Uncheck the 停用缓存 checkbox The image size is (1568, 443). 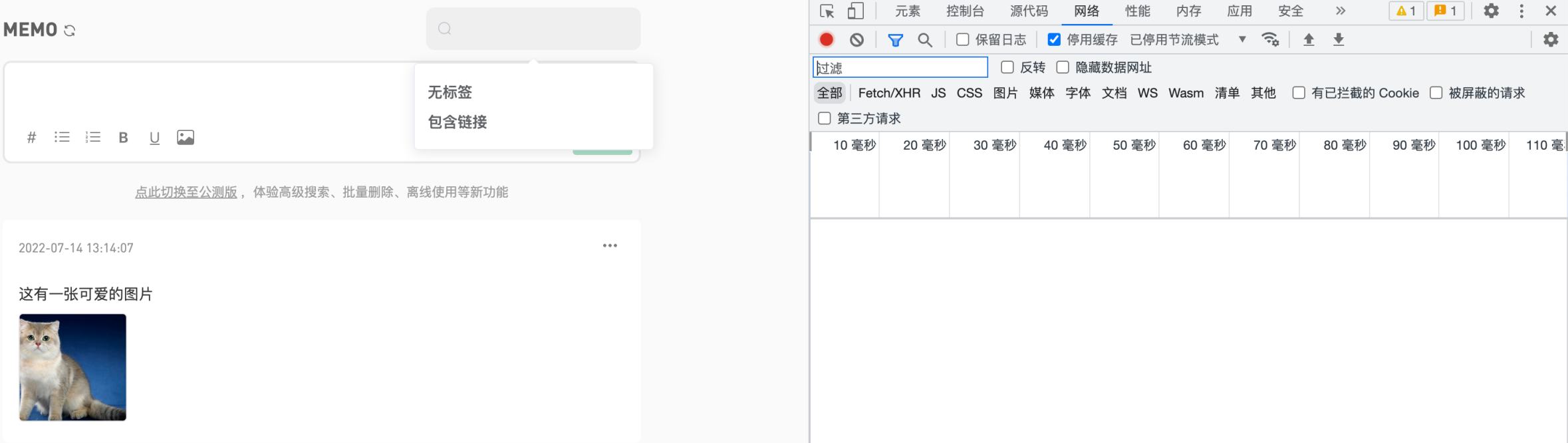click(1054, 40)
